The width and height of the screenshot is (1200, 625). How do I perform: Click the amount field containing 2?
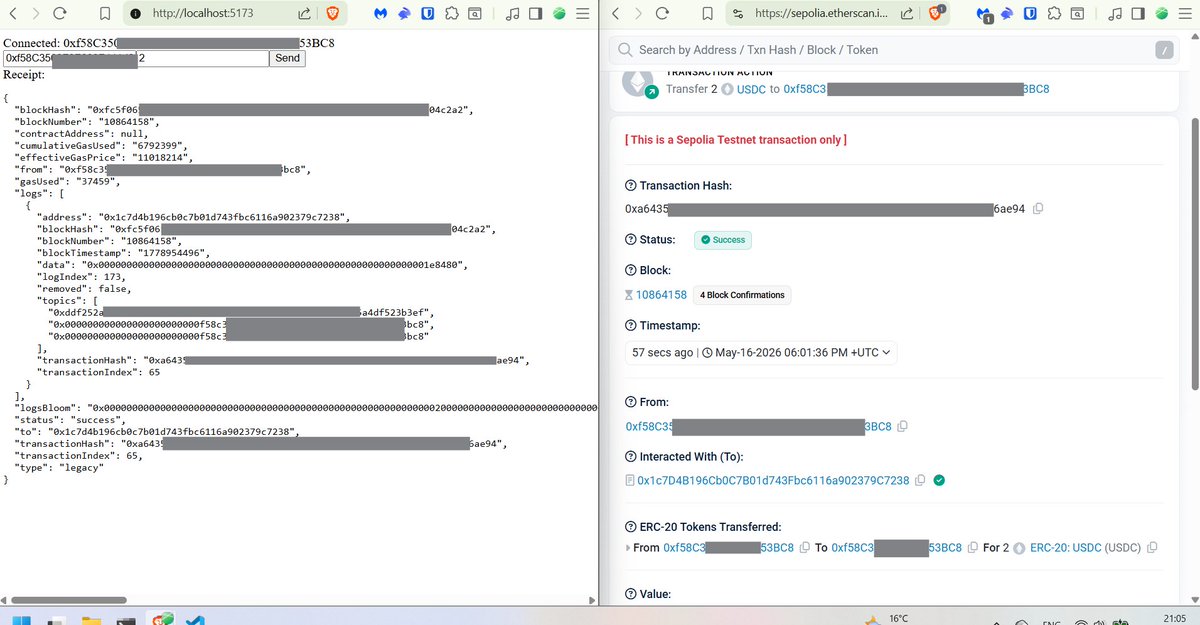202,59
